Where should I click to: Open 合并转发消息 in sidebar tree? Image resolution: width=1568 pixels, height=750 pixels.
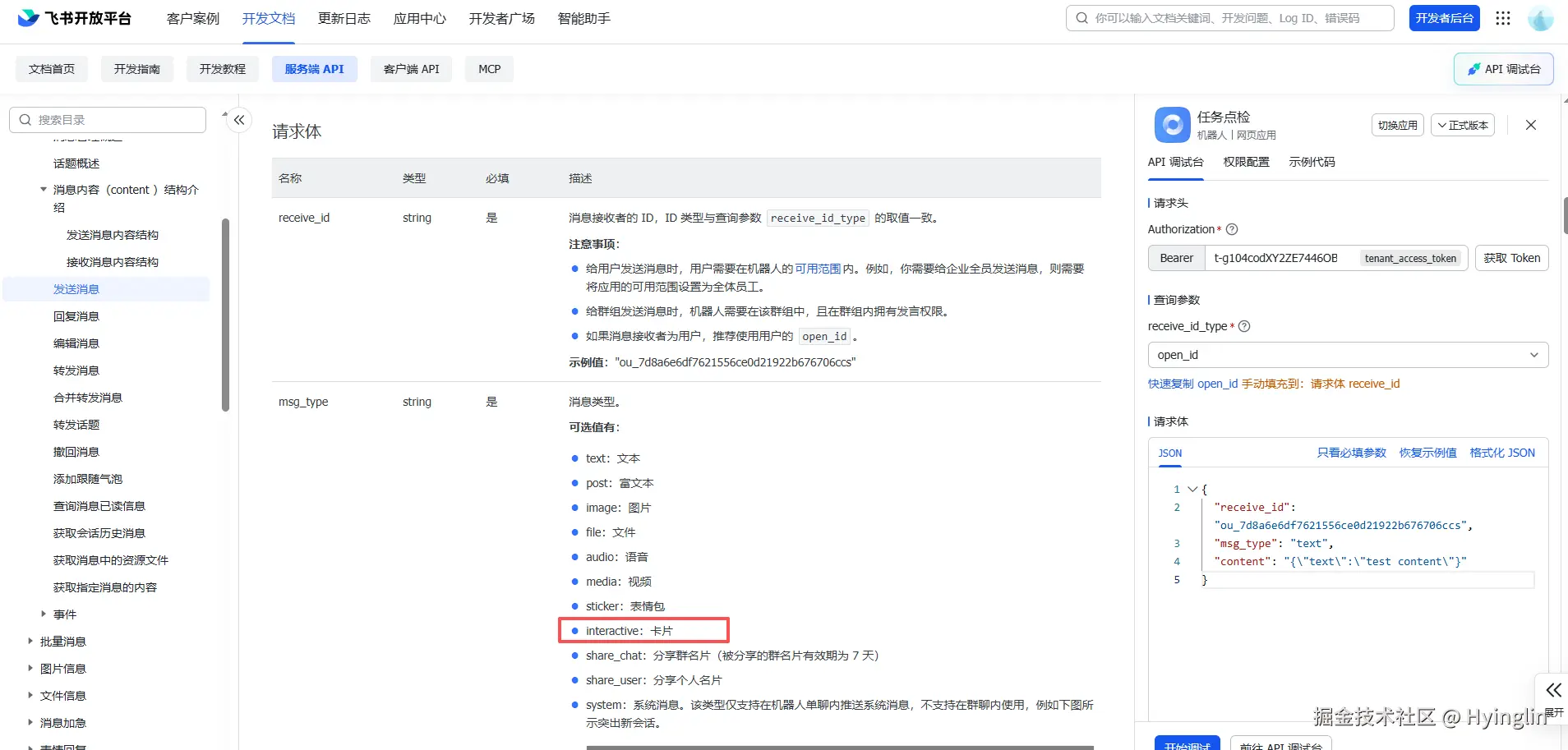[x=88, y=398]
